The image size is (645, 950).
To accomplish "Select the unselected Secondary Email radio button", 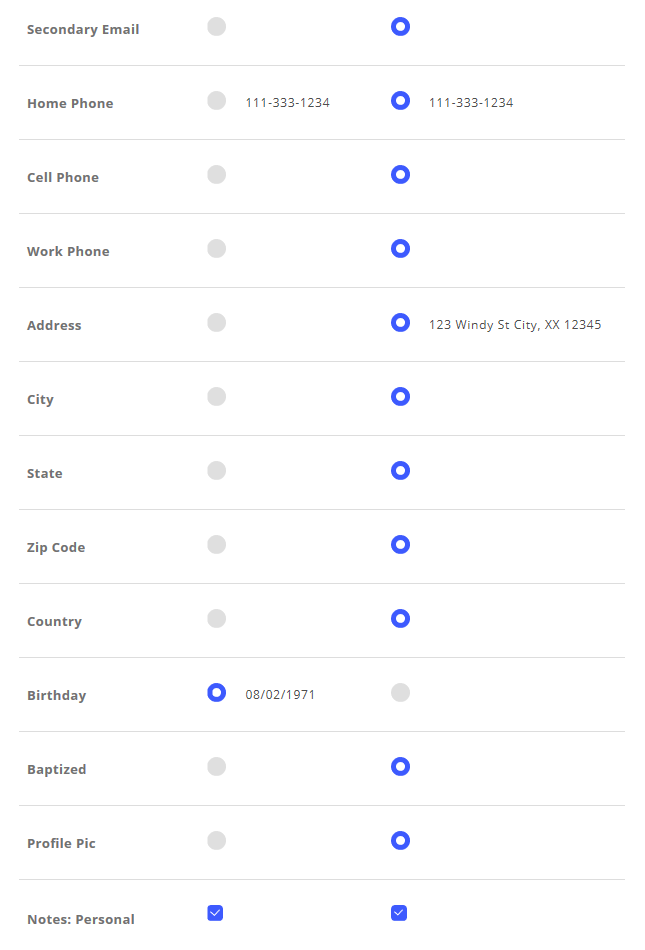I will coord(217,27).
